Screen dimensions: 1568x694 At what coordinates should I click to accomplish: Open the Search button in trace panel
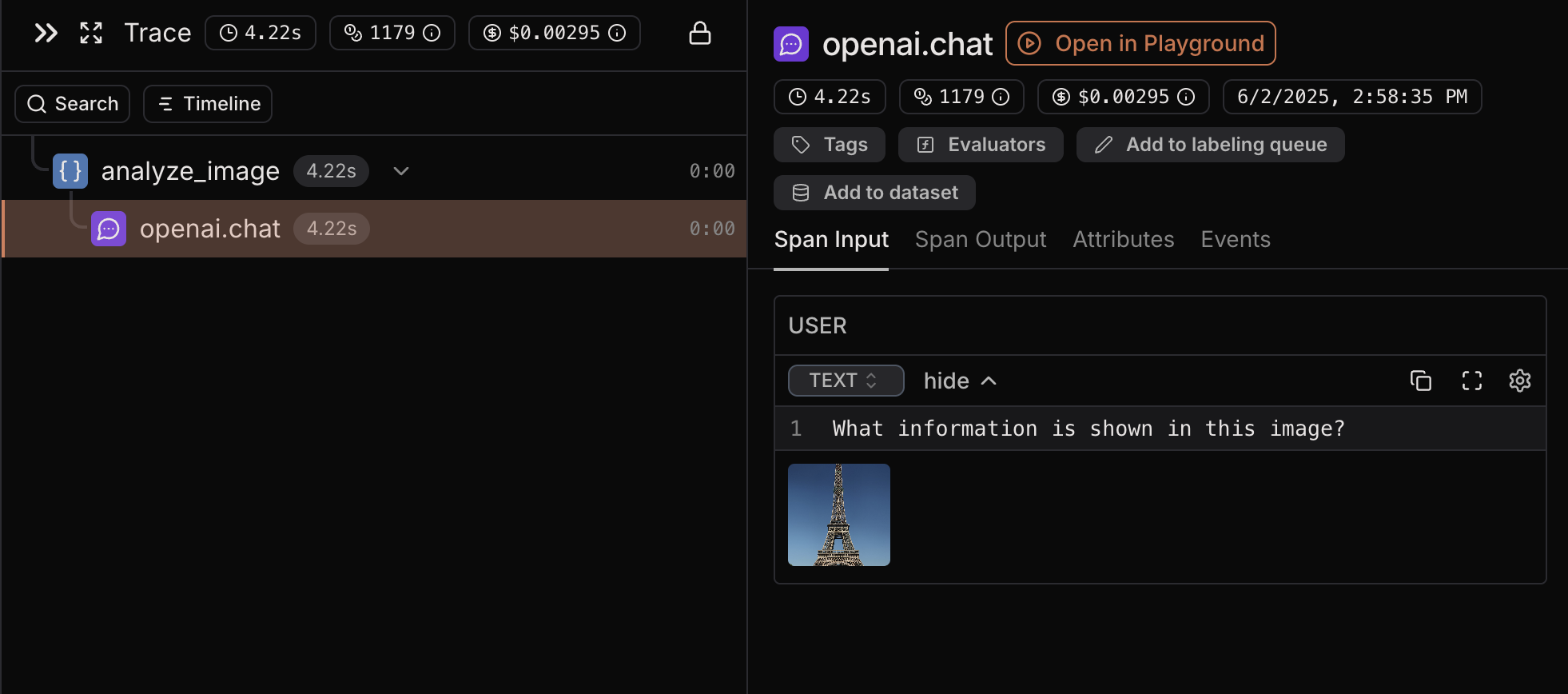click(x=73, y=104)
